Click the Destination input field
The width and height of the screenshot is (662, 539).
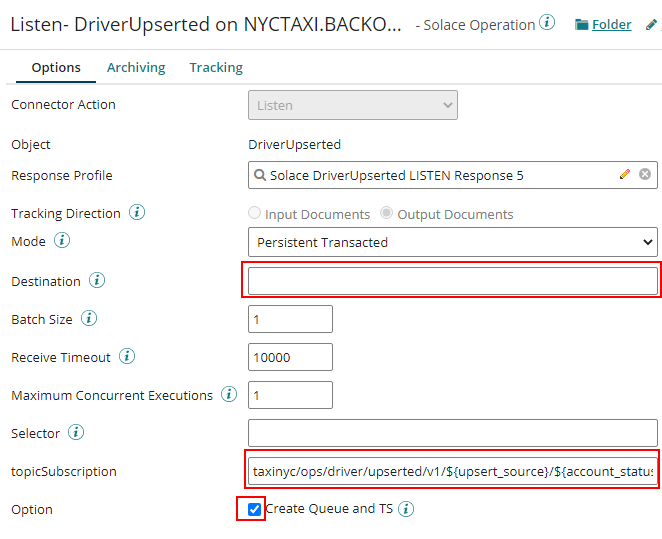point(452,281)
